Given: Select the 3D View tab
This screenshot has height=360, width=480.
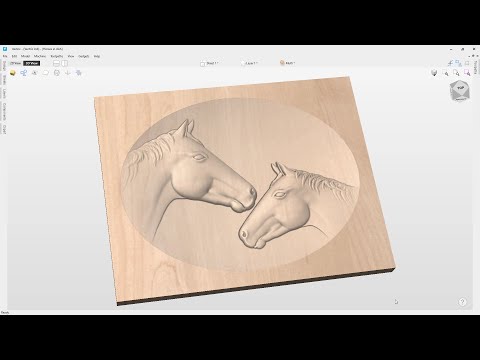Looking at the screenshot, I should tap(32, 63).
